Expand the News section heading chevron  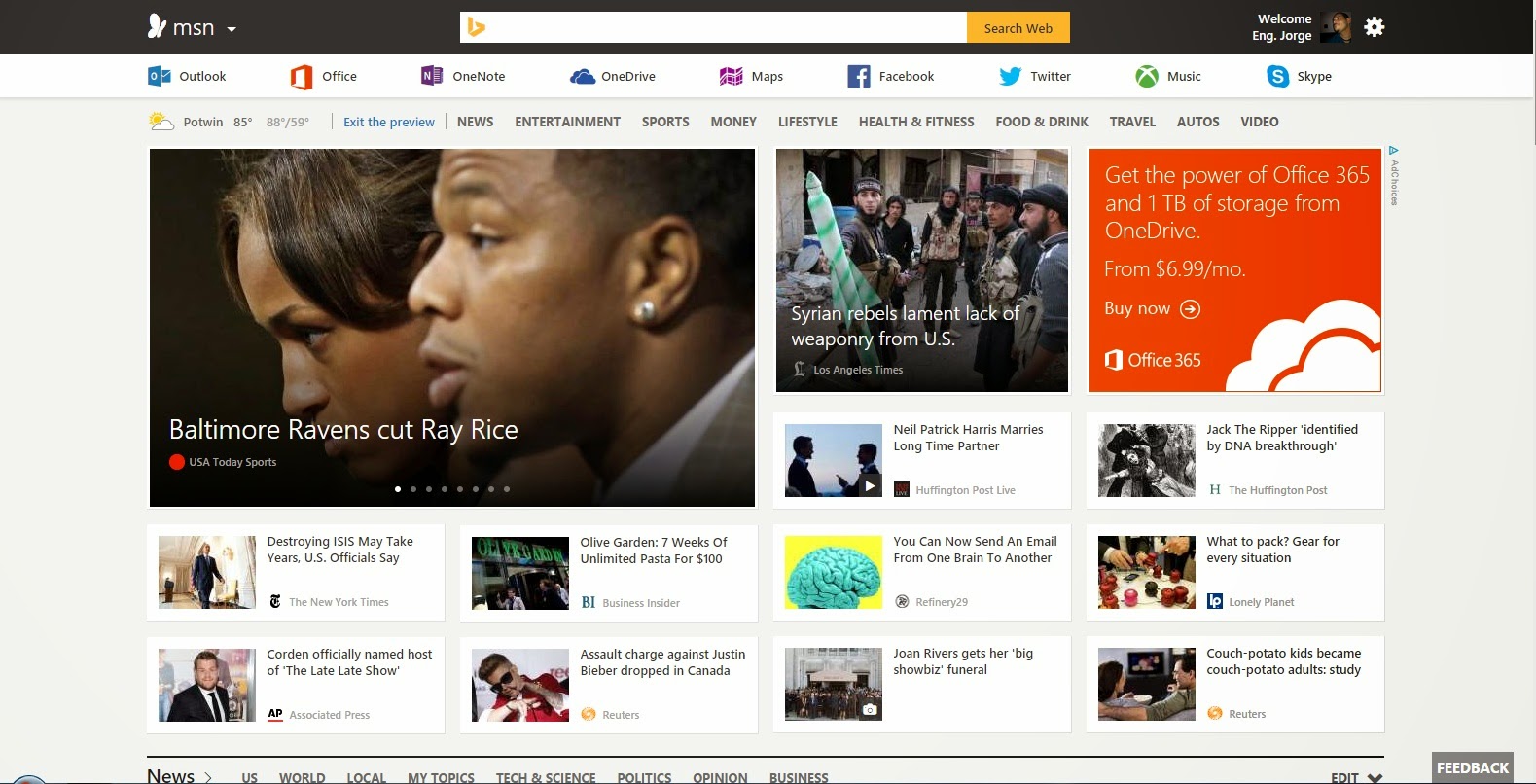click(208, 777)
